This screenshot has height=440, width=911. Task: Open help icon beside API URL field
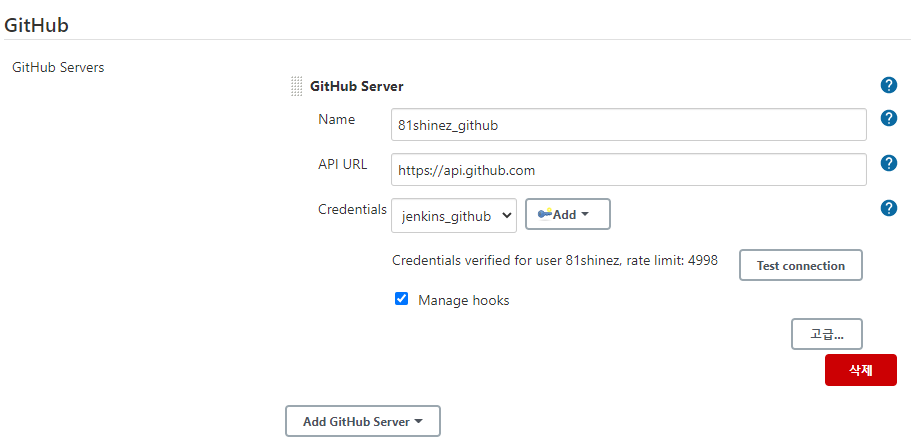click(x=888, y=163)
